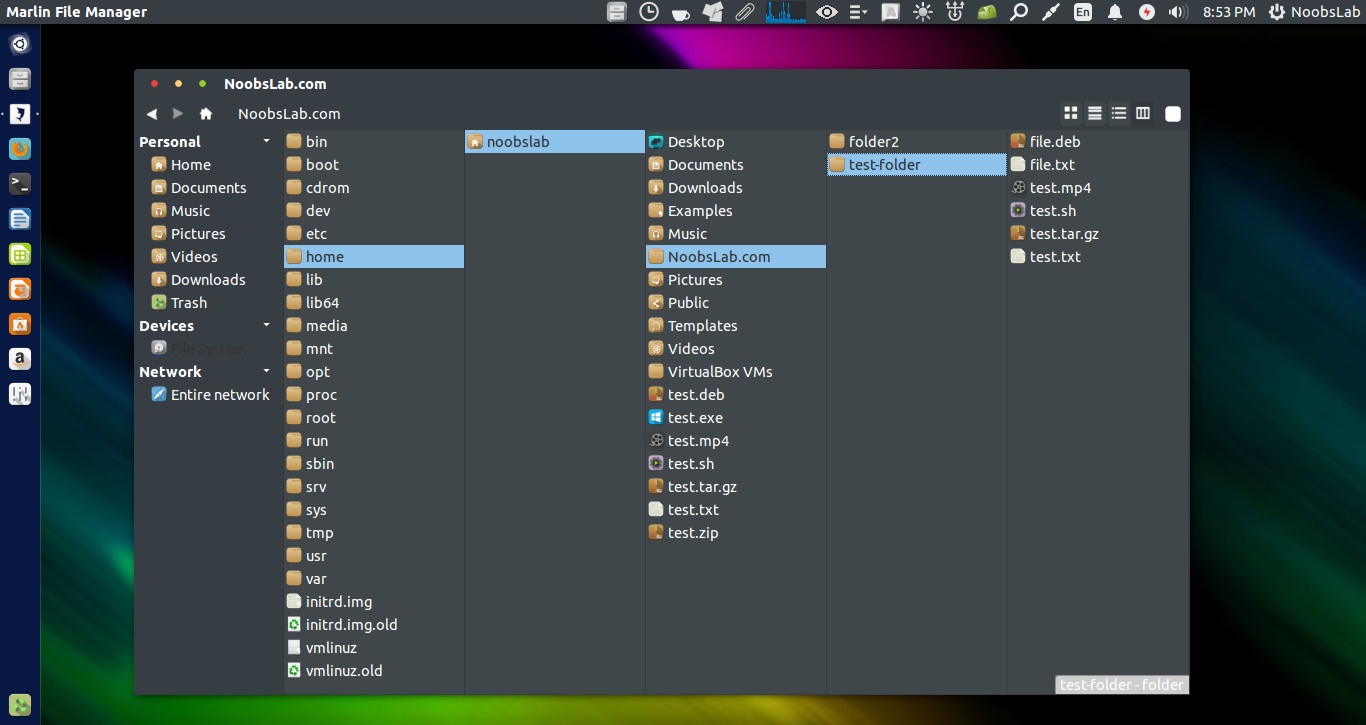Open the En keyboard layout indicator

(1083, 12)
